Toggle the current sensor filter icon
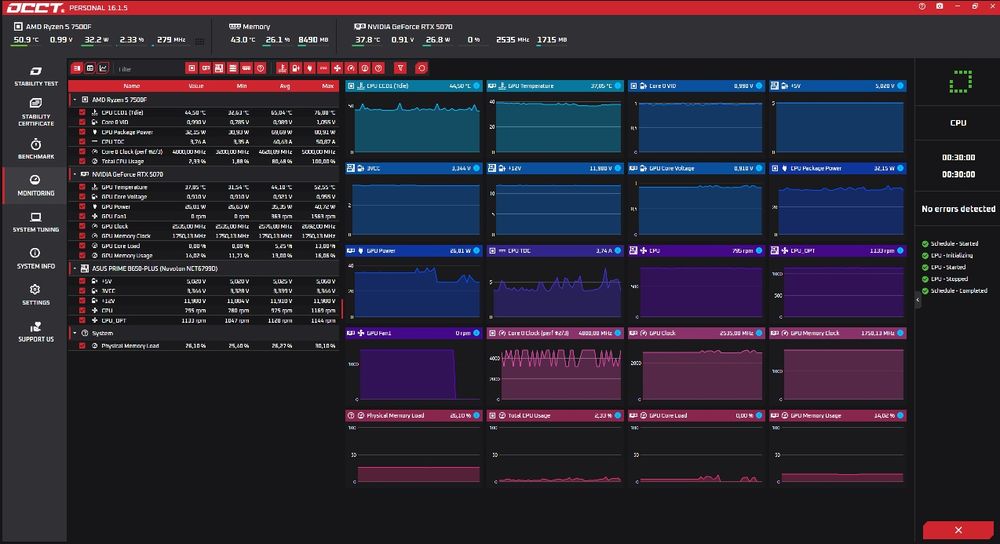Screen dimensions: 1000x544 point(323,68)
